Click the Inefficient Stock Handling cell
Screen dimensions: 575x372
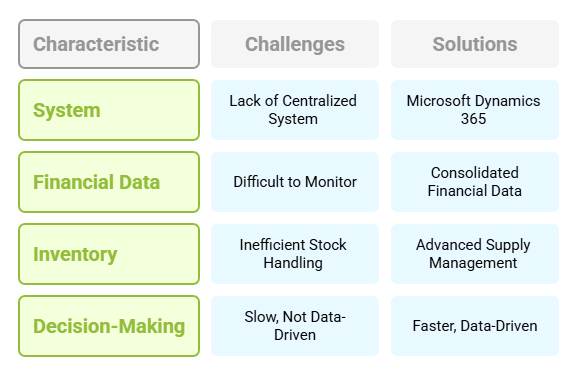295,254
